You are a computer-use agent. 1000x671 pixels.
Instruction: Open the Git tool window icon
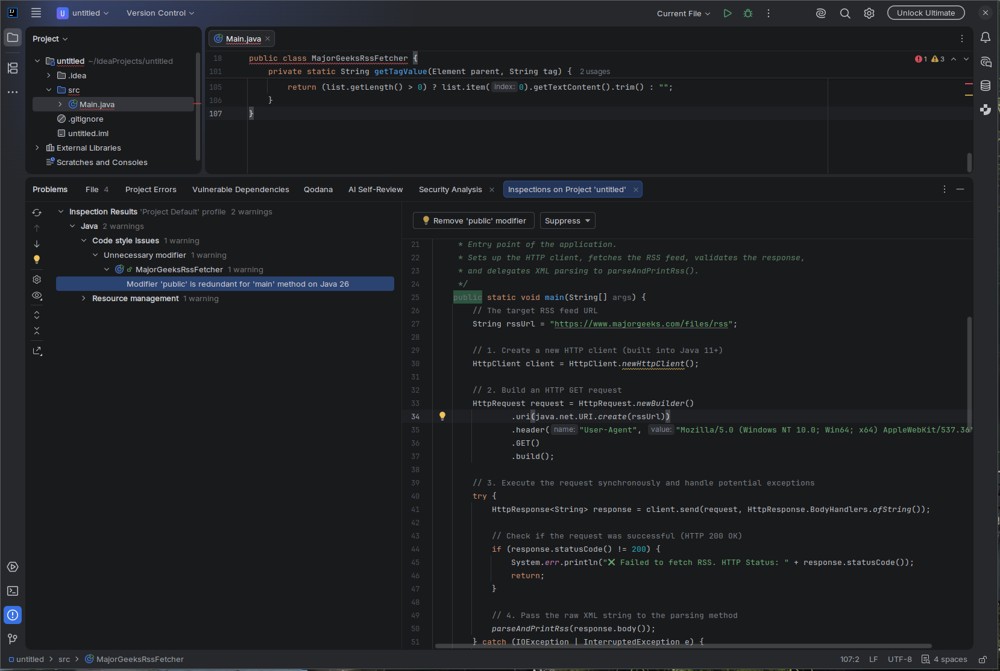12,638
